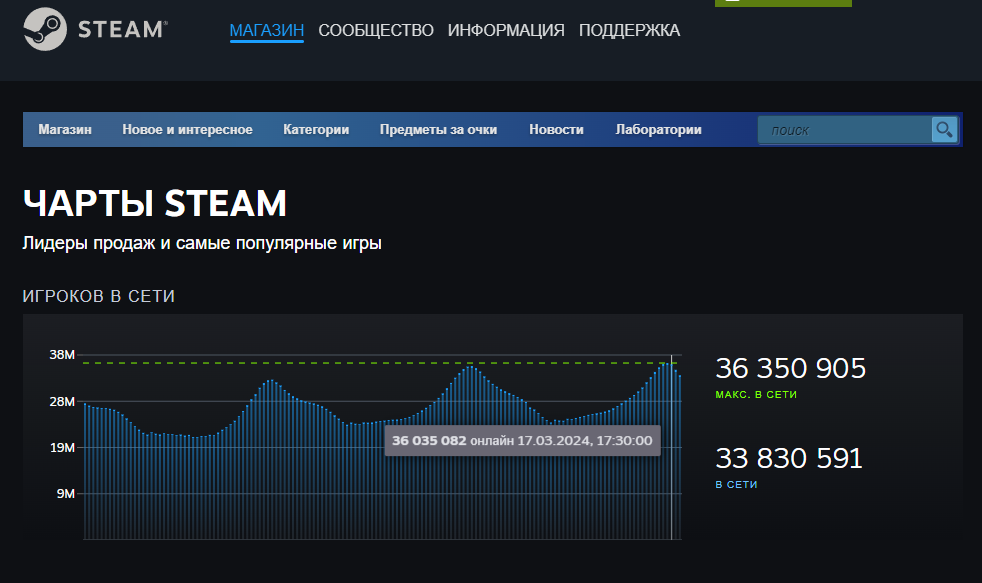Open the ПОДДЕРЖКА page

pyautogui.click(x=628, y=30)
